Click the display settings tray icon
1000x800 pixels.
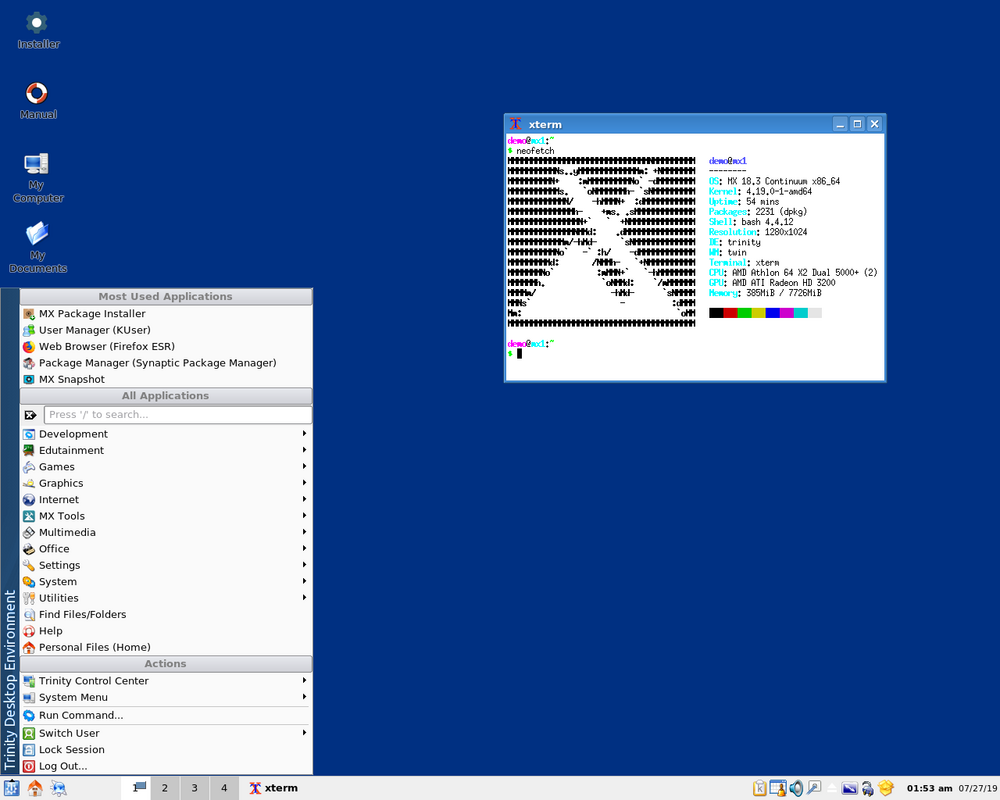[x=849, y=789]
